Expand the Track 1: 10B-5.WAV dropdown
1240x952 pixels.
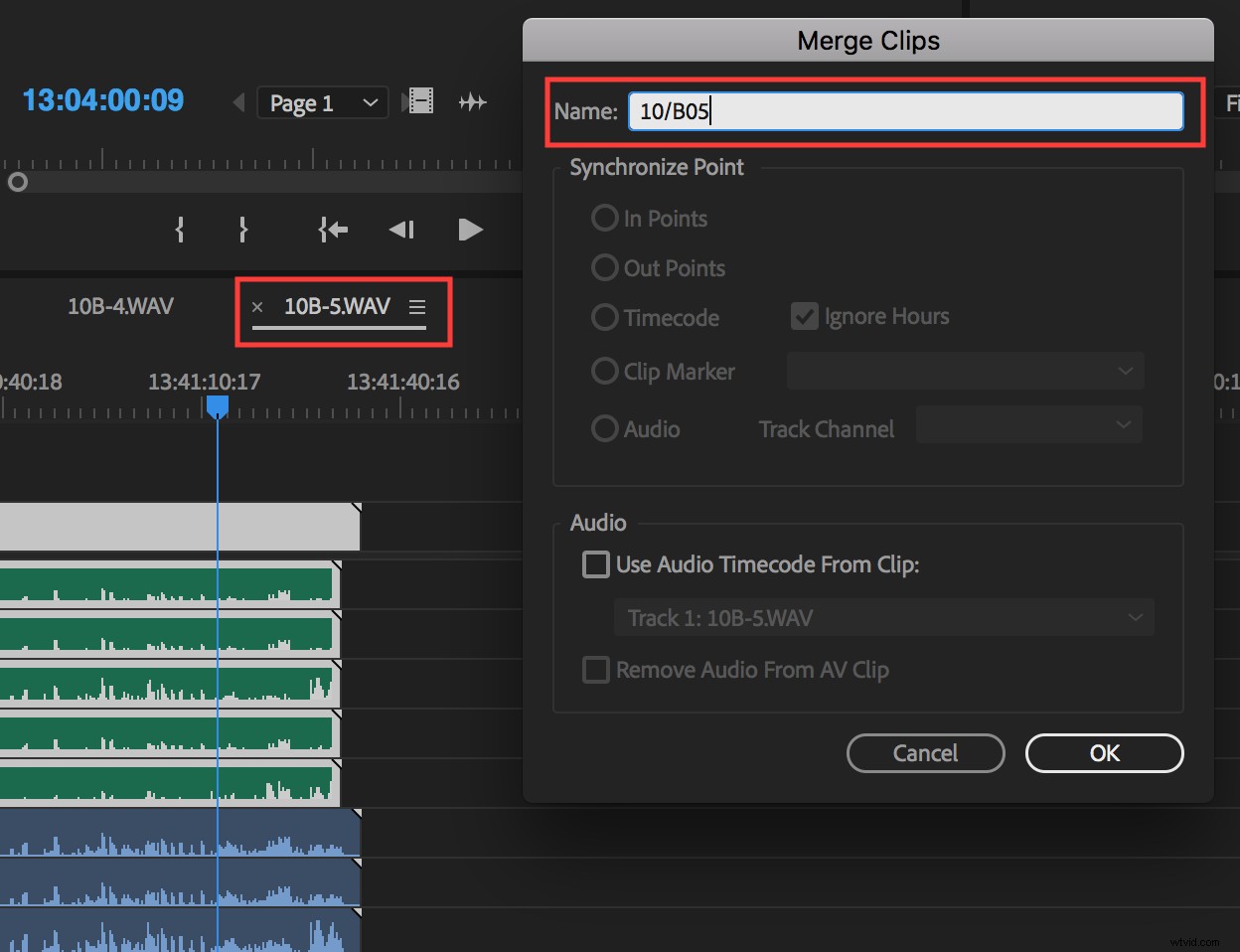pos(883,617)
